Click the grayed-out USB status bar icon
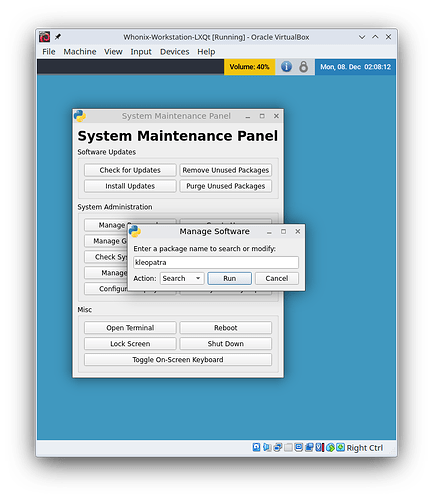 click(288, 447)
